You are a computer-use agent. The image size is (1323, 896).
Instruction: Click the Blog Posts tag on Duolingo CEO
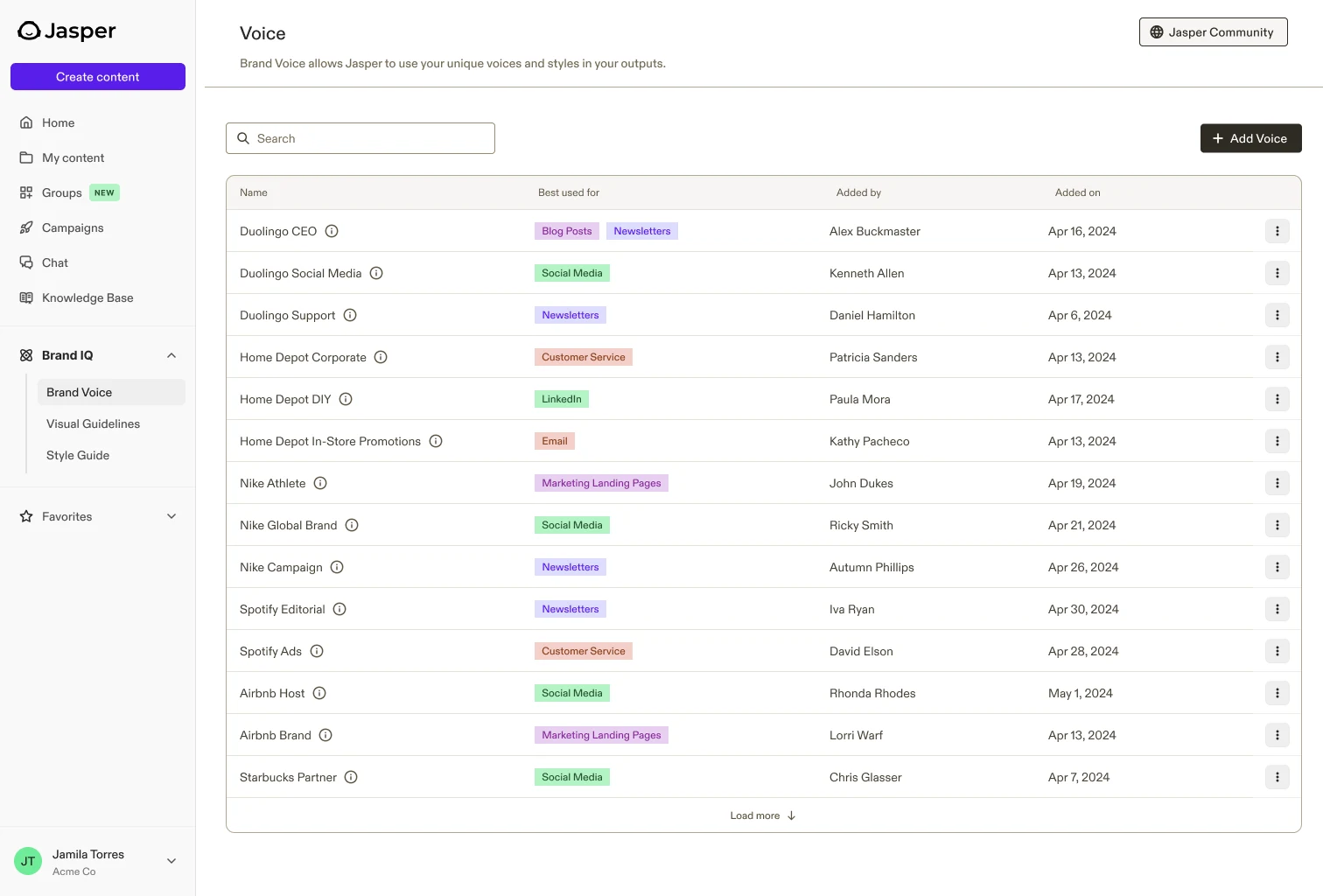(x=567, y=231)
